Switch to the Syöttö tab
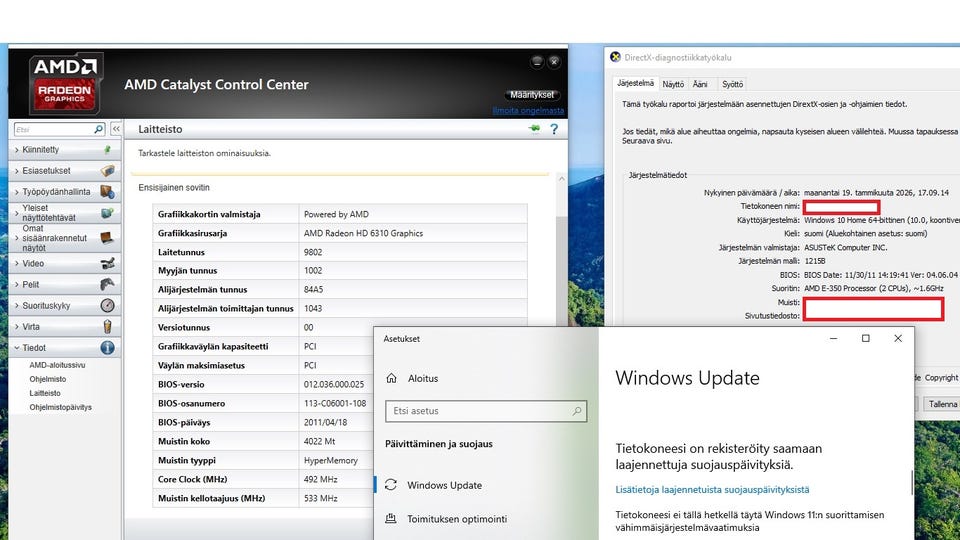This screenshot has height=540, width=960. pyautogui.click(x=732, y=84)
